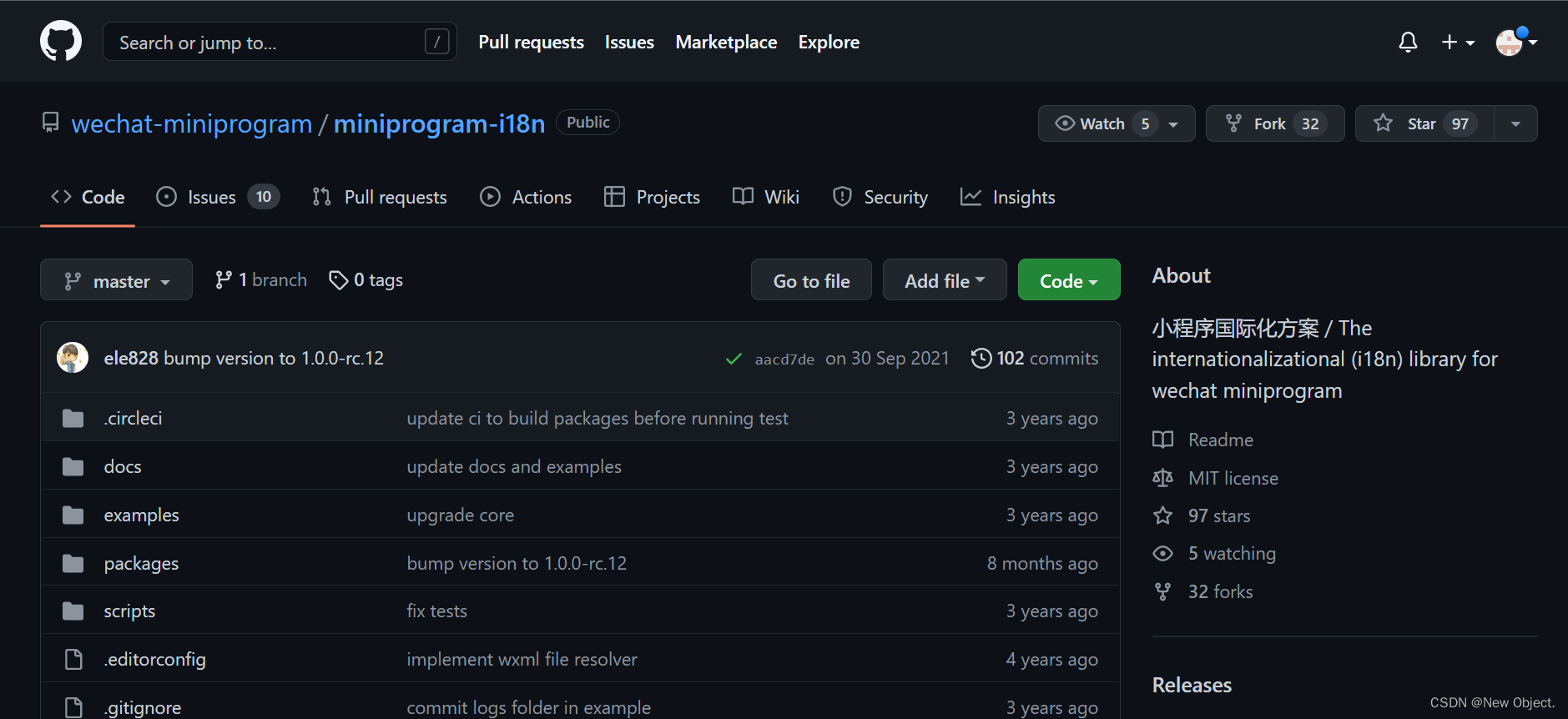View the 0 tags list

(x=366, y=280)
